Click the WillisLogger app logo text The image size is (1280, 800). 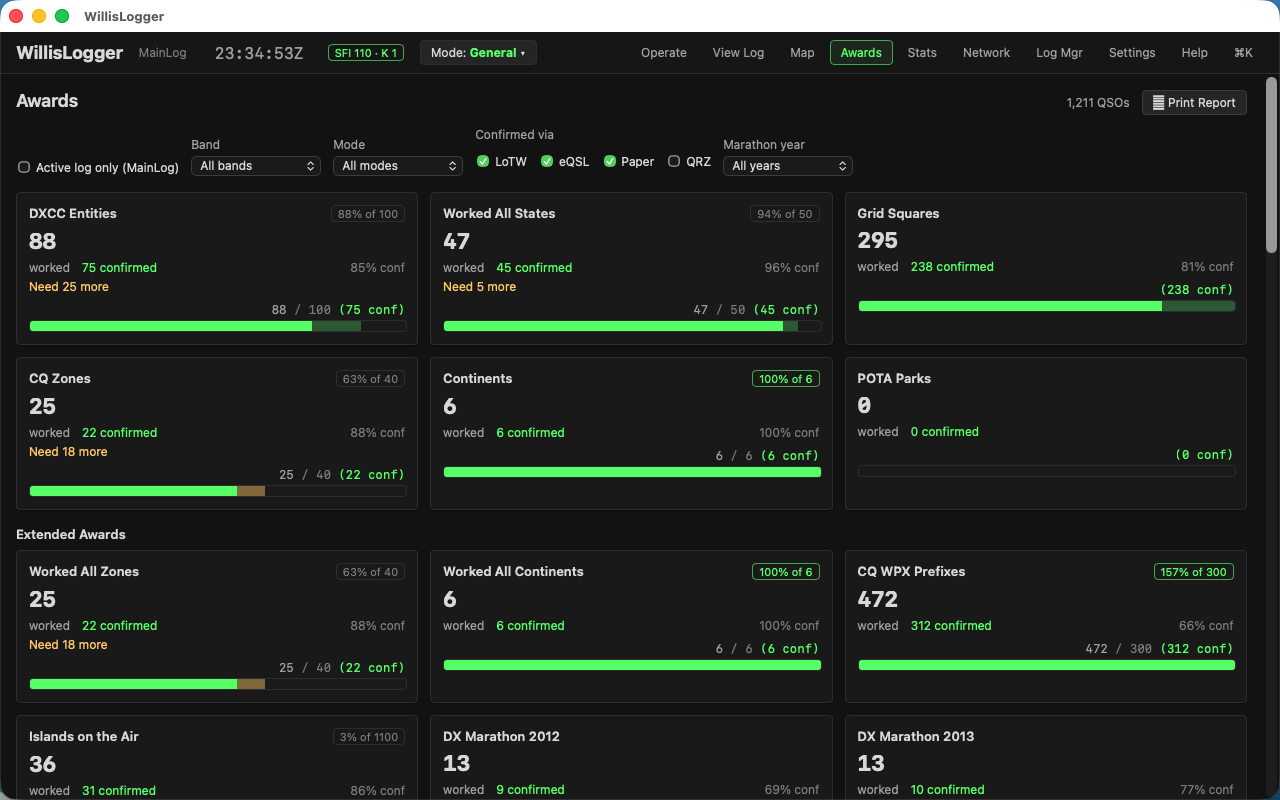tap(70, 53)
